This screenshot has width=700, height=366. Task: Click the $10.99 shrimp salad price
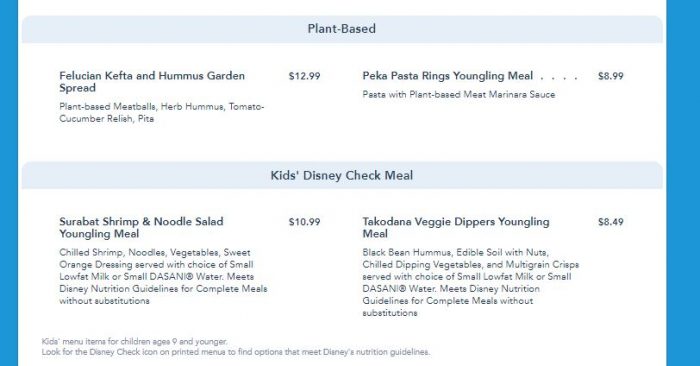(x=304, y=222)
